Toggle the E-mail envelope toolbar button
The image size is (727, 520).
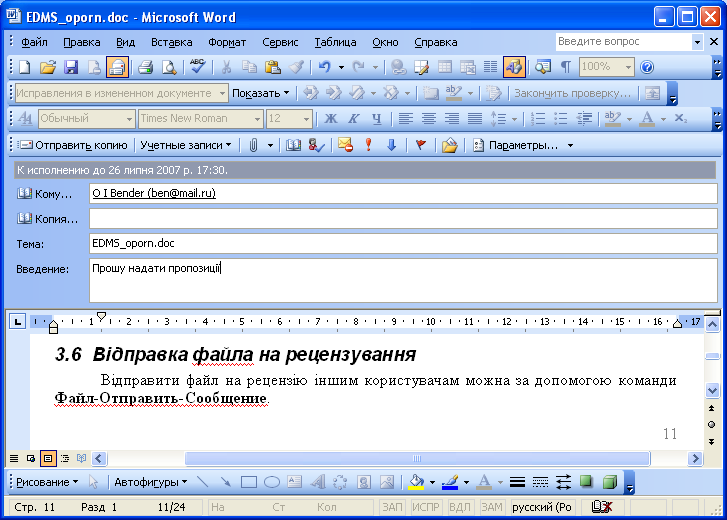coord(117,67)
